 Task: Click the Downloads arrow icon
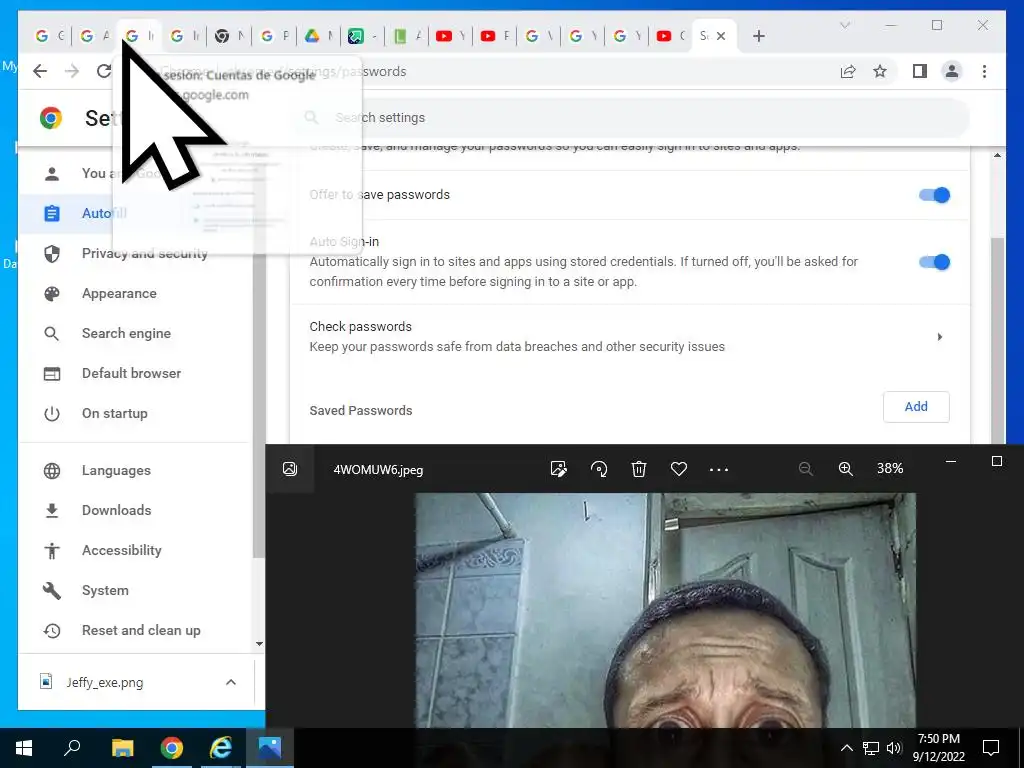pyautogui.click(x=52, y=511)
